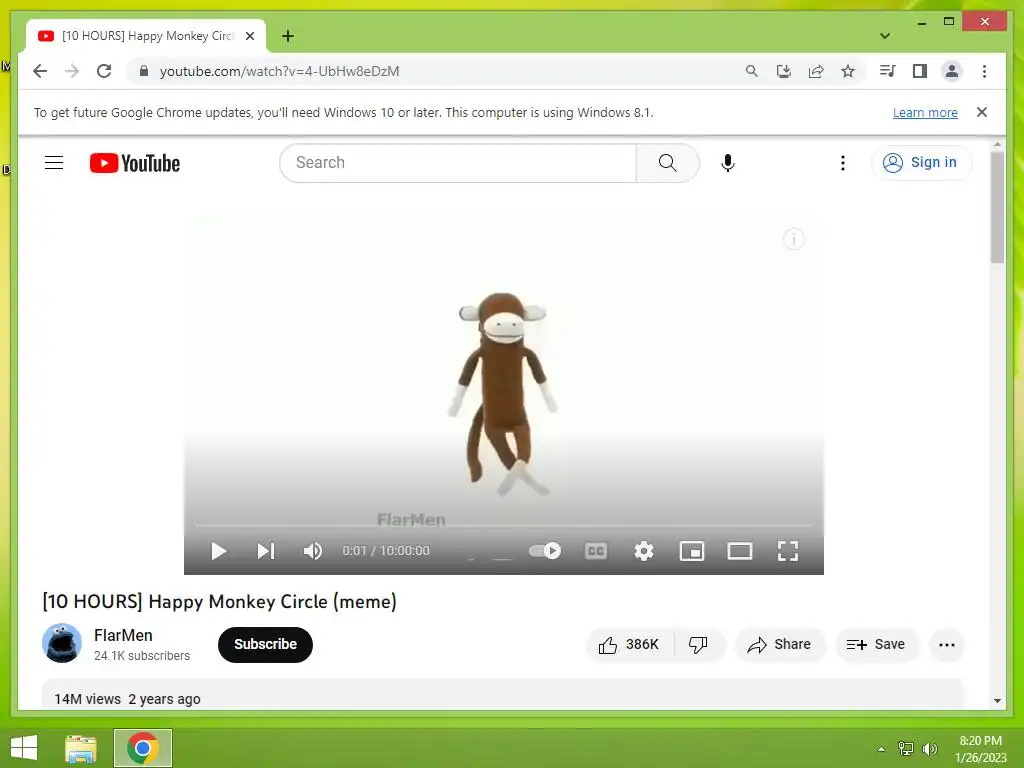
Task: Close the Happy Monkey Circle tab
Action: (x=249, y=36)
